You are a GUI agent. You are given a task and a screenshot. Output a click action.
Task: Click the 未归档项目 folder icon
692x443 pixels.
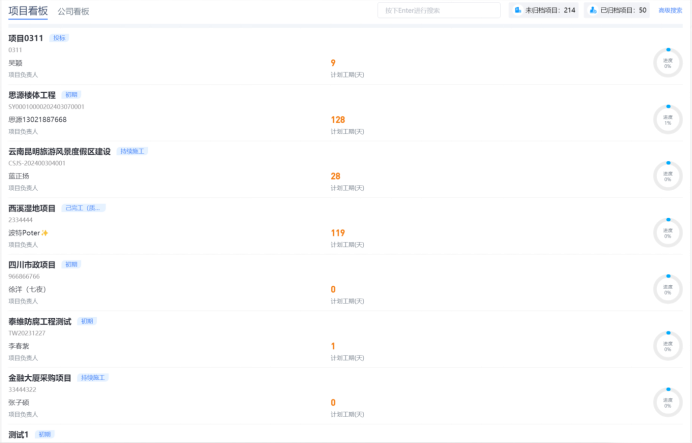tap(518, 10)
